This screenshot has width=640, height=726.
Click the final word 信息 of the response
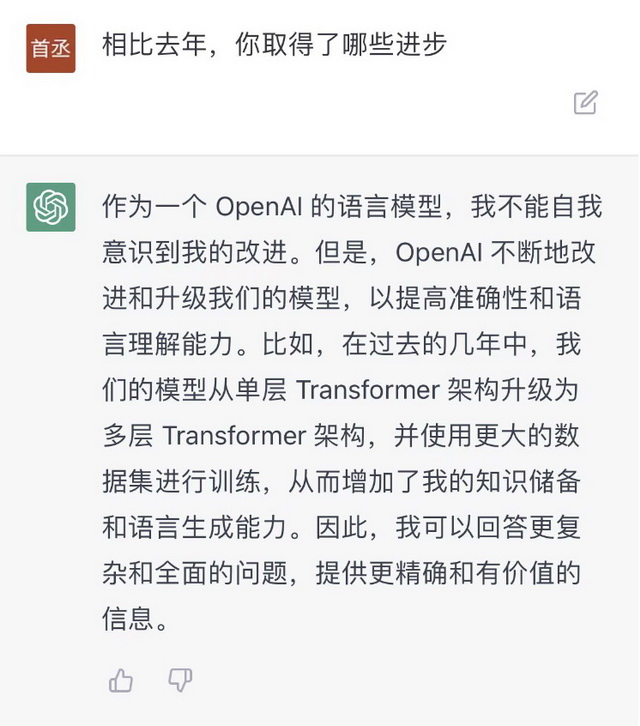pyautogui.click(x=128, y=620)
